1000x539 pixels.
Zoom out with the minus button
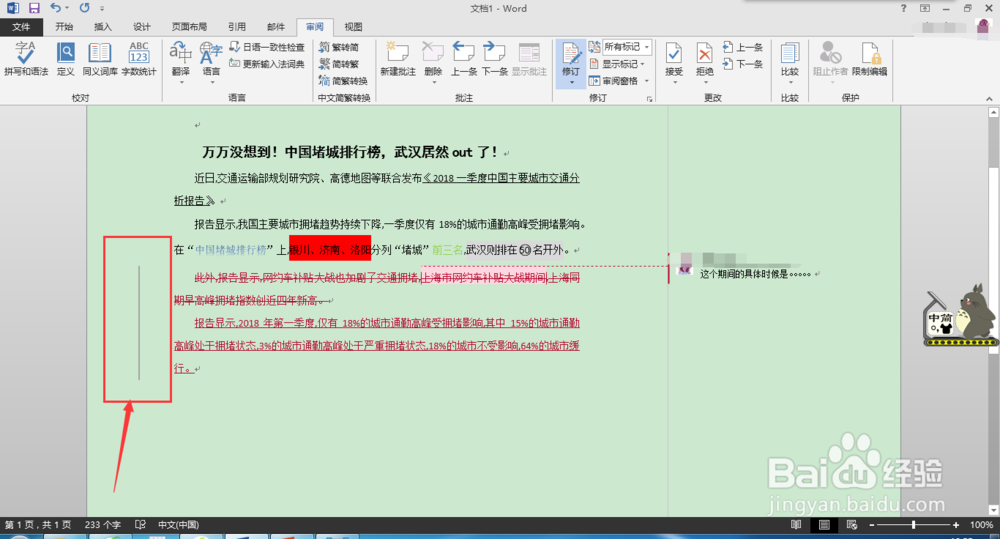pyautogui.click(x=872, y=525)
